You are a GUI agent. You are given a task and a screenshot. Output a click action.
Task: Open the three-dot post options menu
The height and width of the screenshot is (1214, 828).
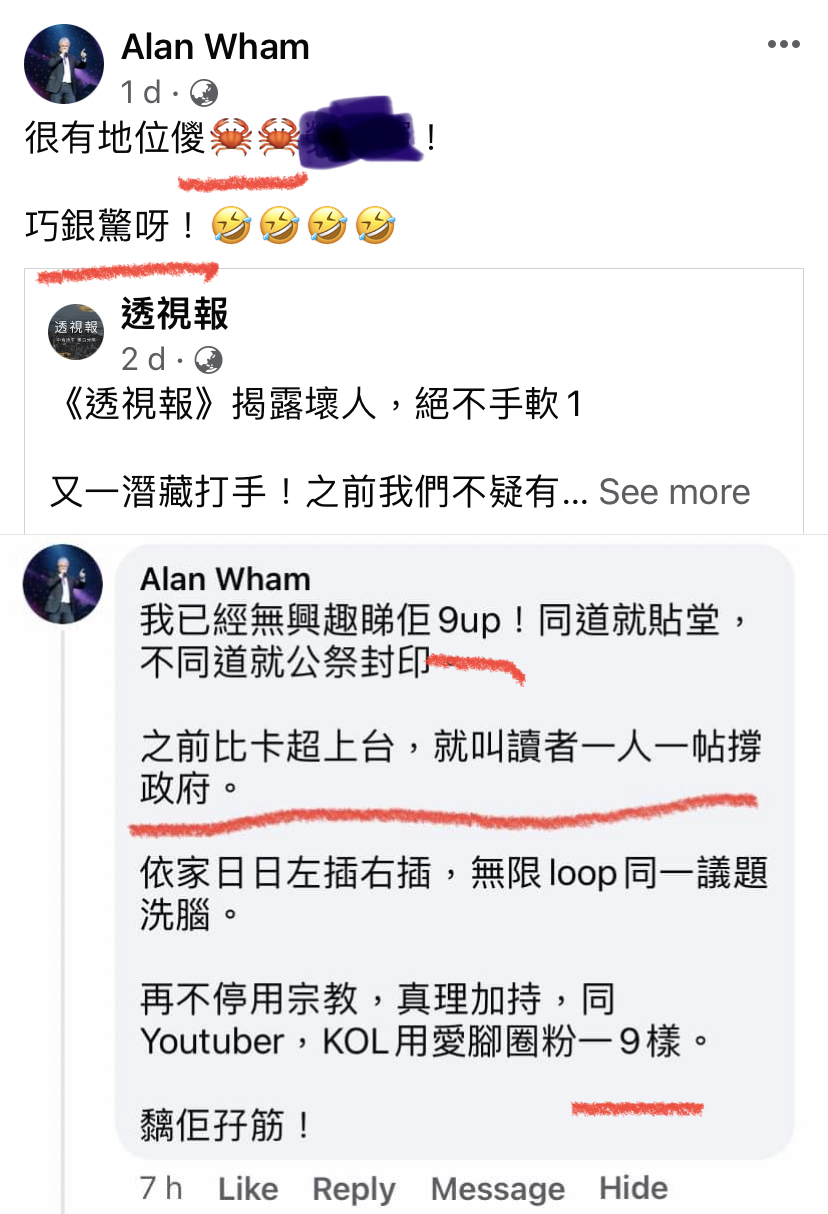[x=783, y=45]
